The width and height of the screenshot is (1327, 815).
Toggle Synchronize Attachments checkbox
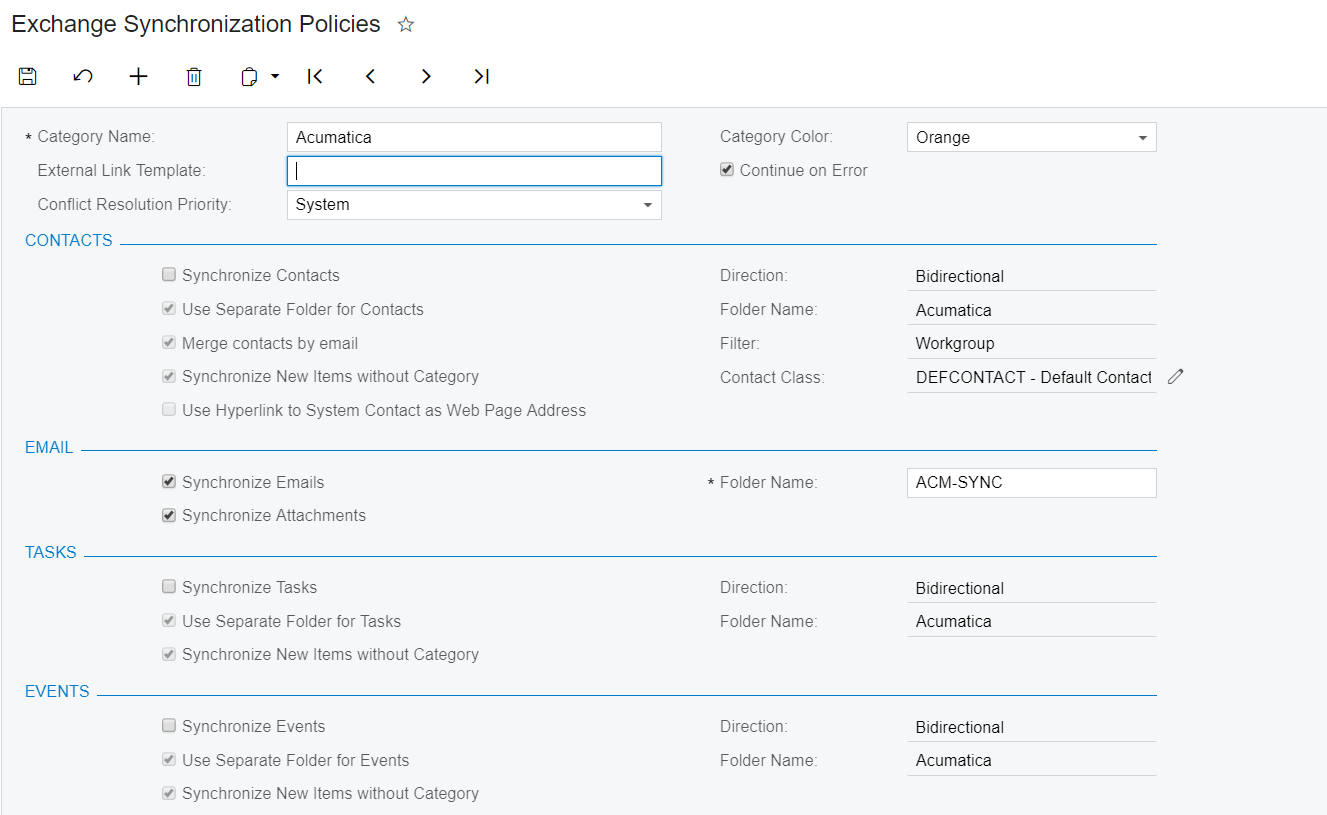169,515
